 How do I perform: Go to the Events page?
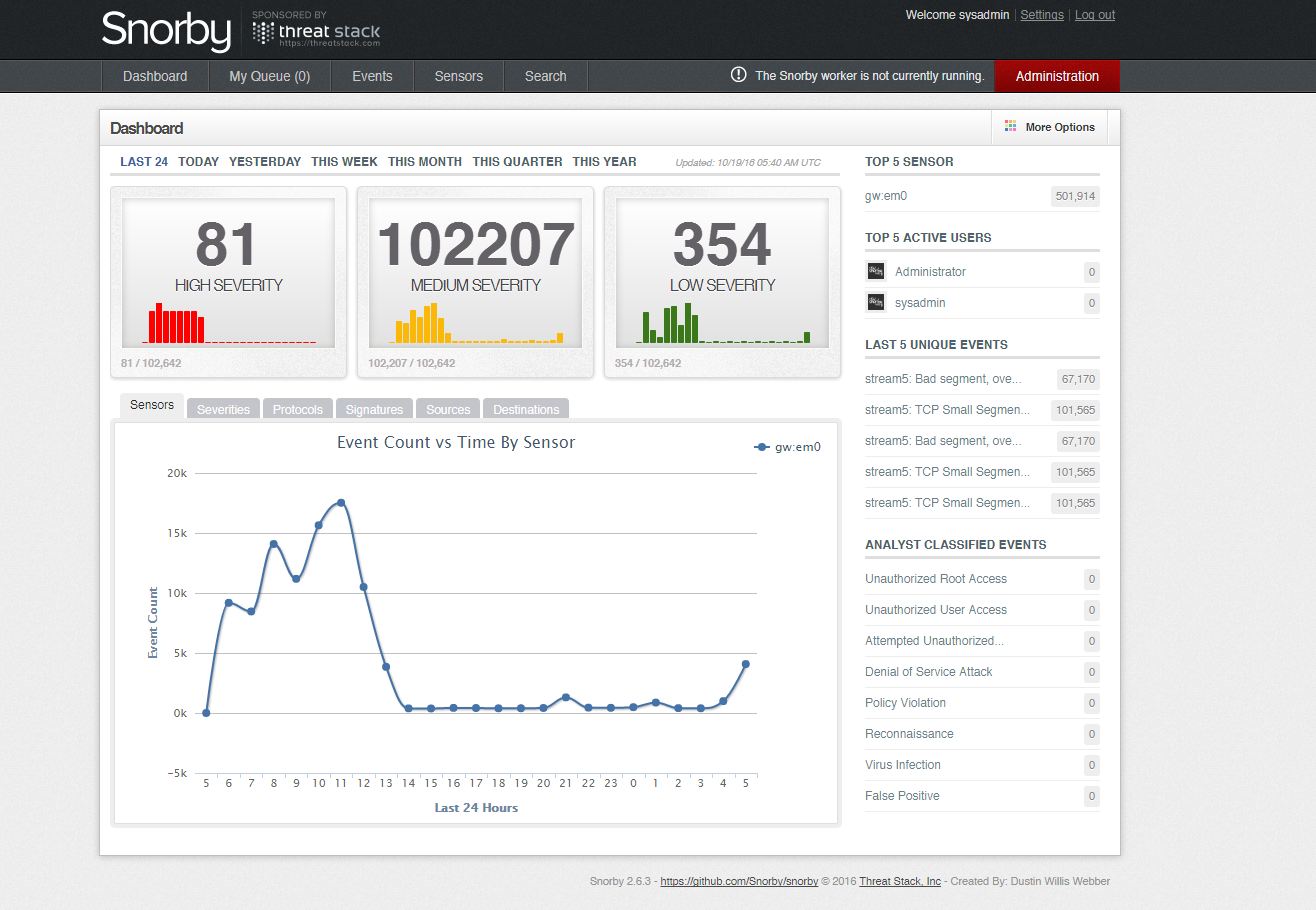(372, 76)
